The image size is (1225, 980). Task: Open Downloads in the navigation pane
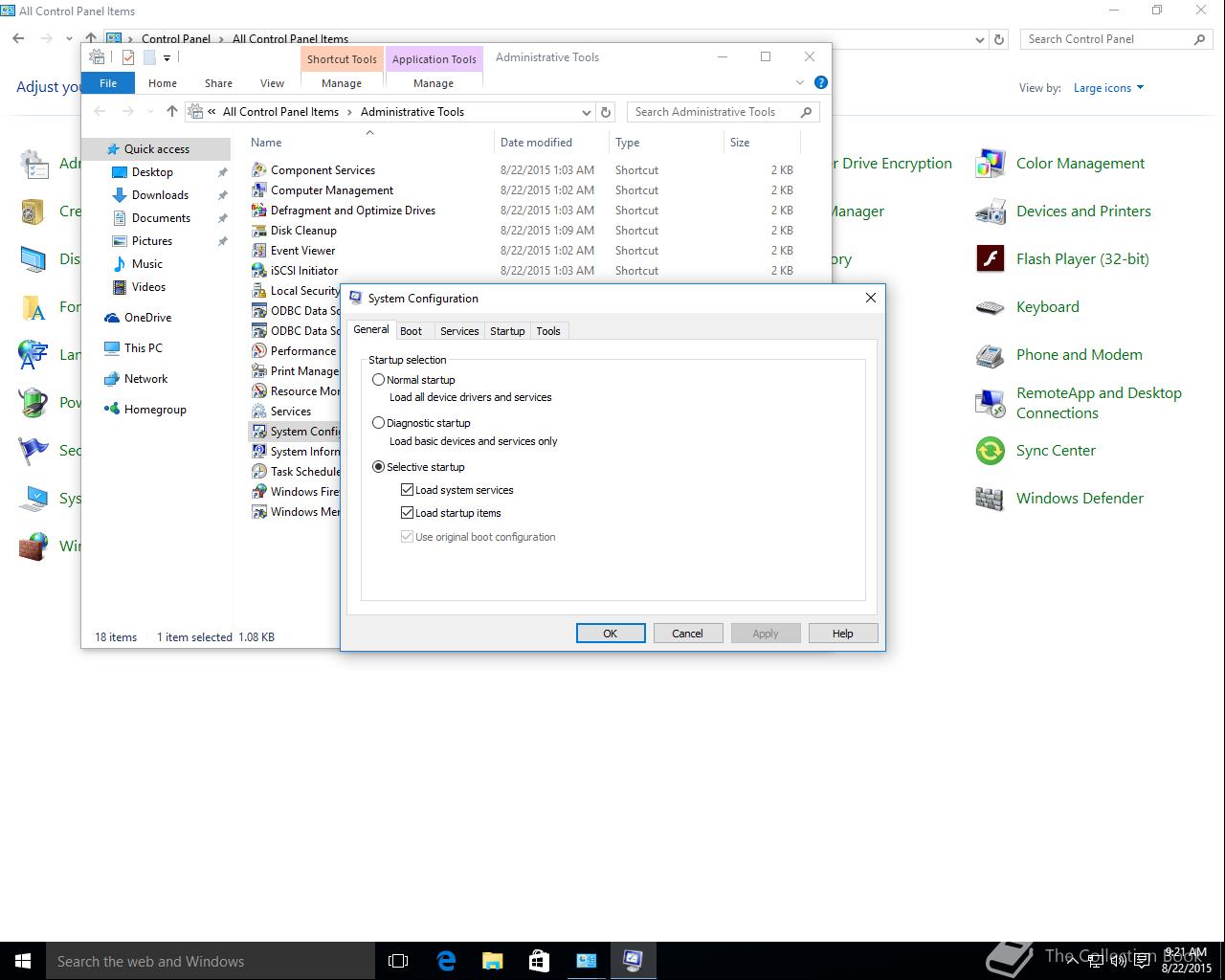[x=160, y=195]
